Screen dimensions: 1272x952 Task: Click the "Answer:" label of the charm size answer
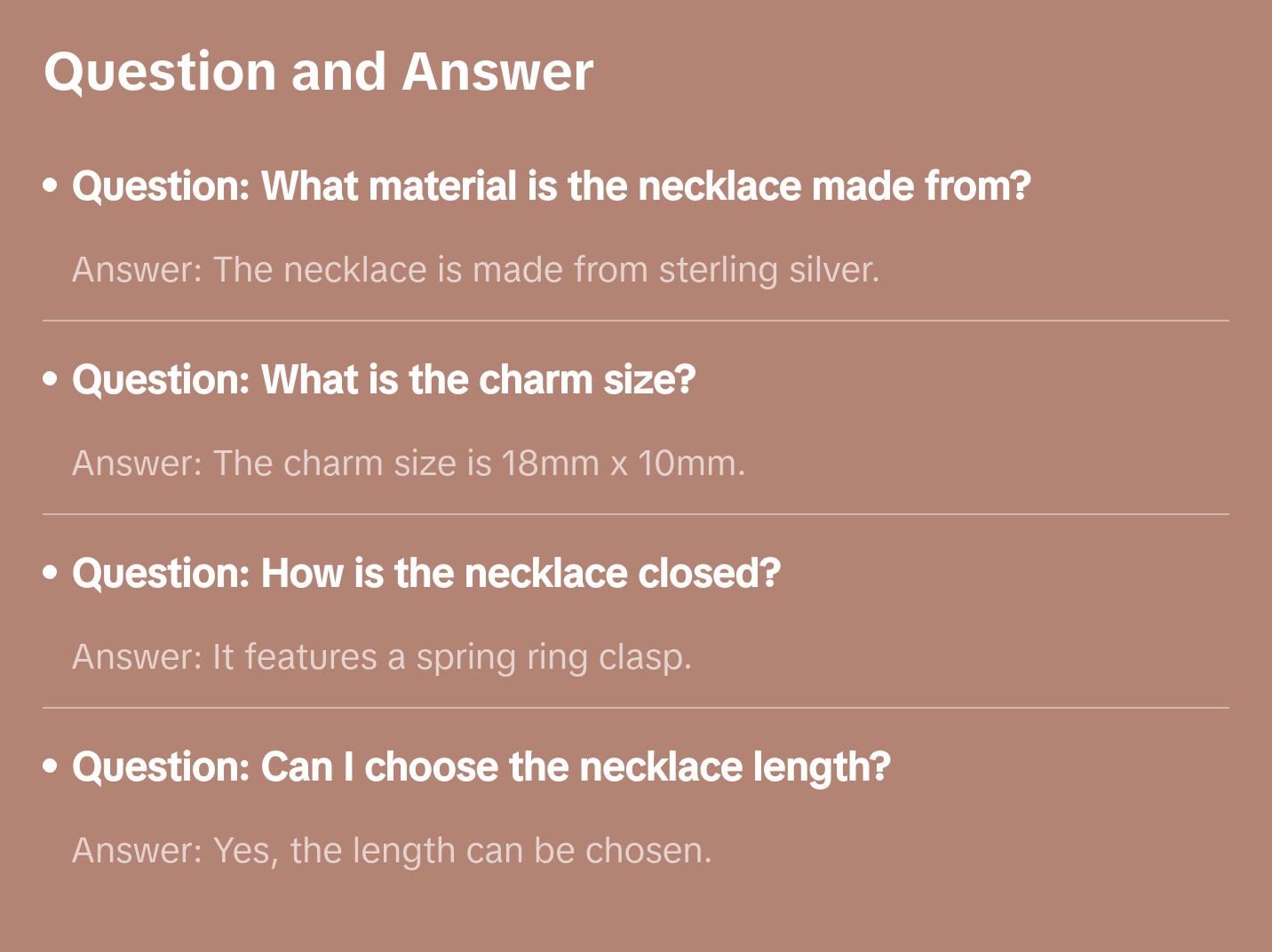138,464
